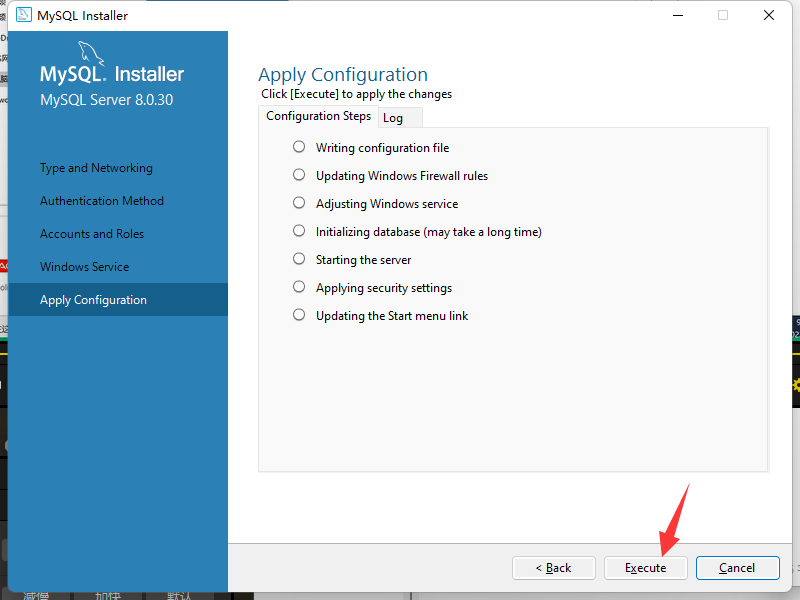Click the Writing configuration file status circle
This screenshot has width=800, height=600.
(x=299, y=147)
